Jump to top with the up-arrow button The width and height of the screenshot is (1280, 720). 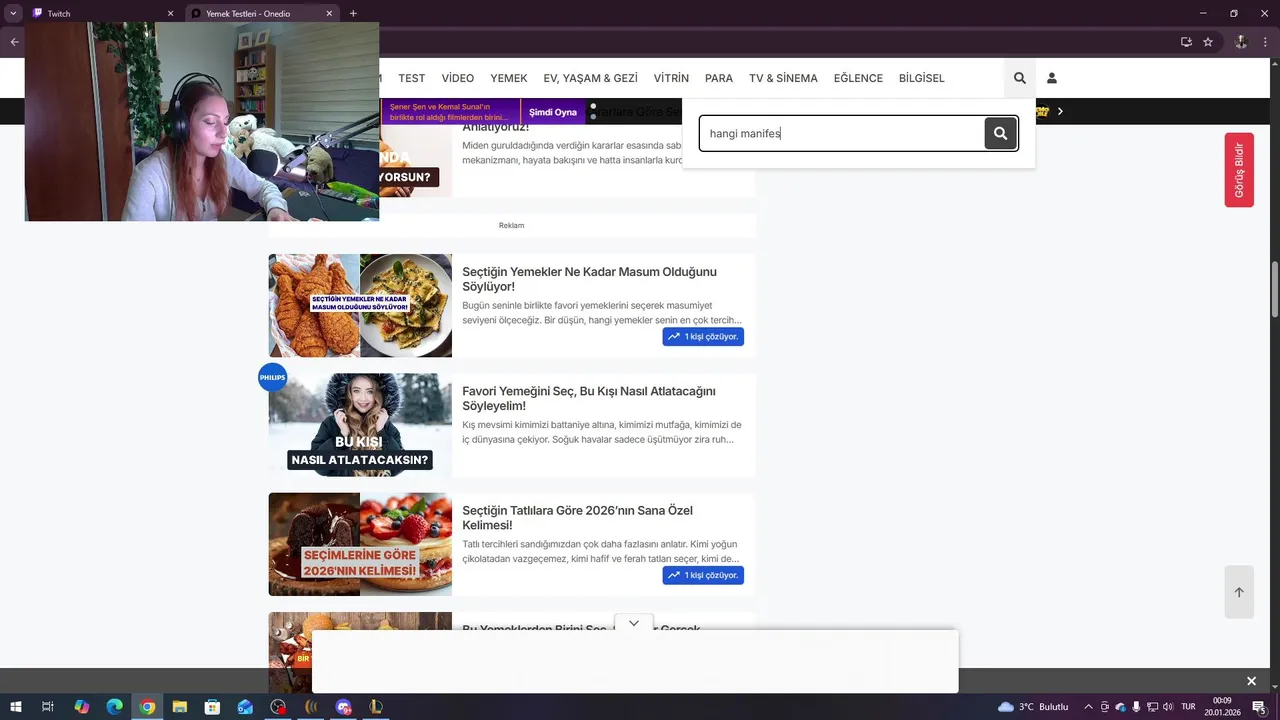click(x=1239, y=592)
